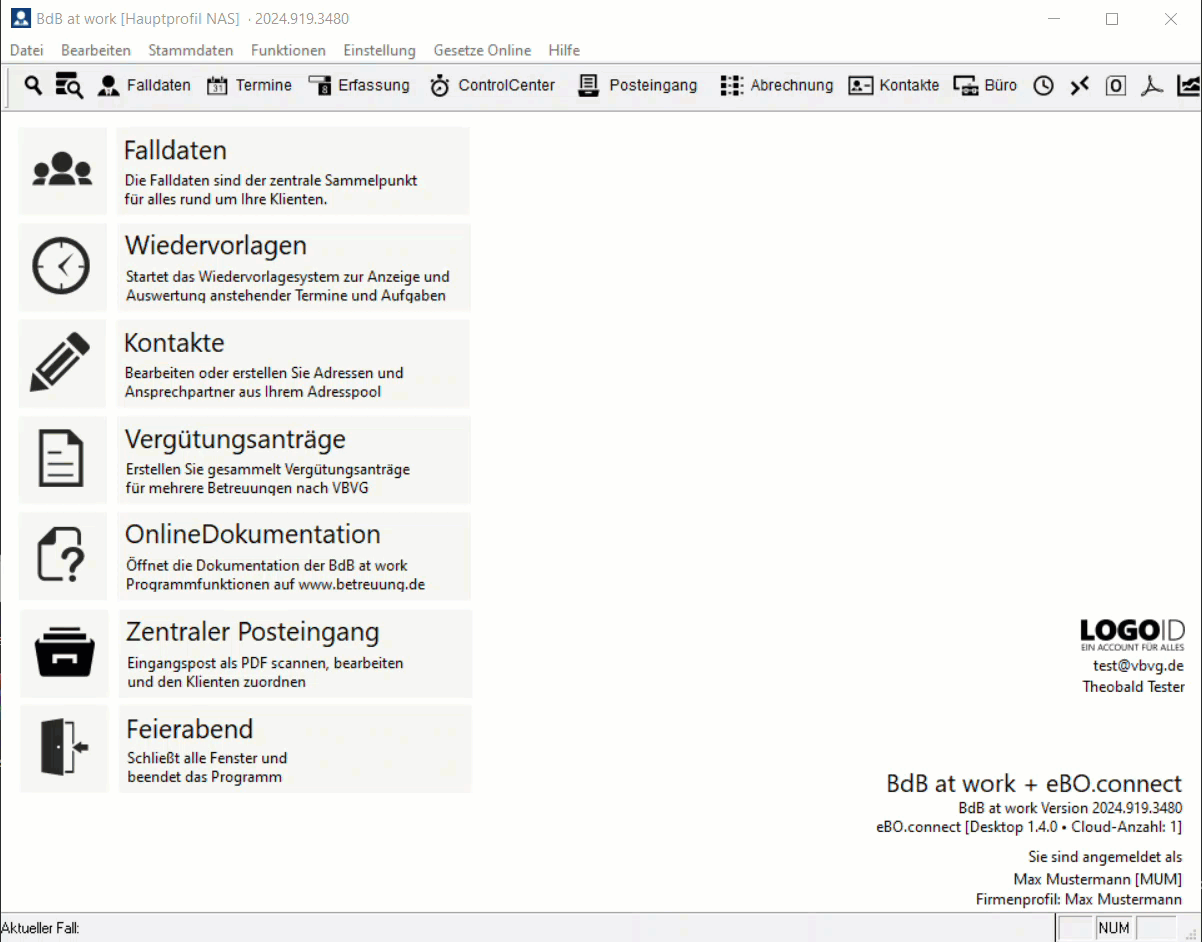Start the Wiedervorlagen tile

pos(293,266)
